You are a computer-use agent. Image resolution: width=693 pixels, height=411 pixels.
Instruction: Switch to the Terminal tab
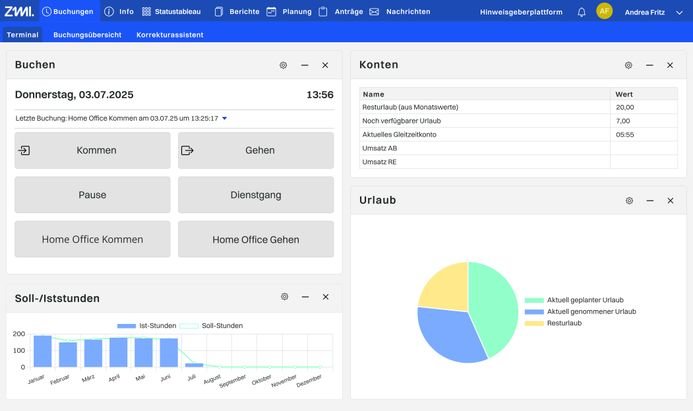pos(23,34)
